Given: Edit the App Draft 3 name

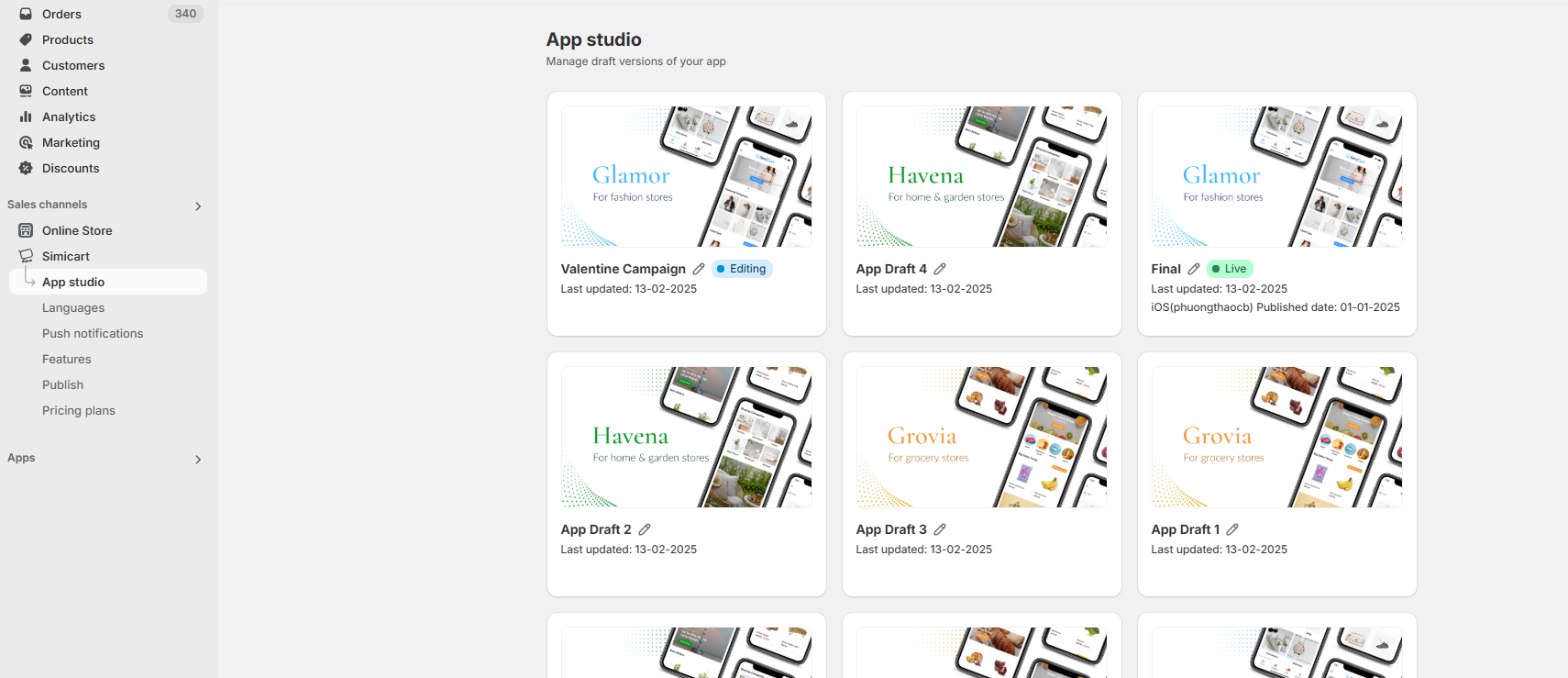Looking at the screenshot, I should pyautogui.click(x=940, y=529).
